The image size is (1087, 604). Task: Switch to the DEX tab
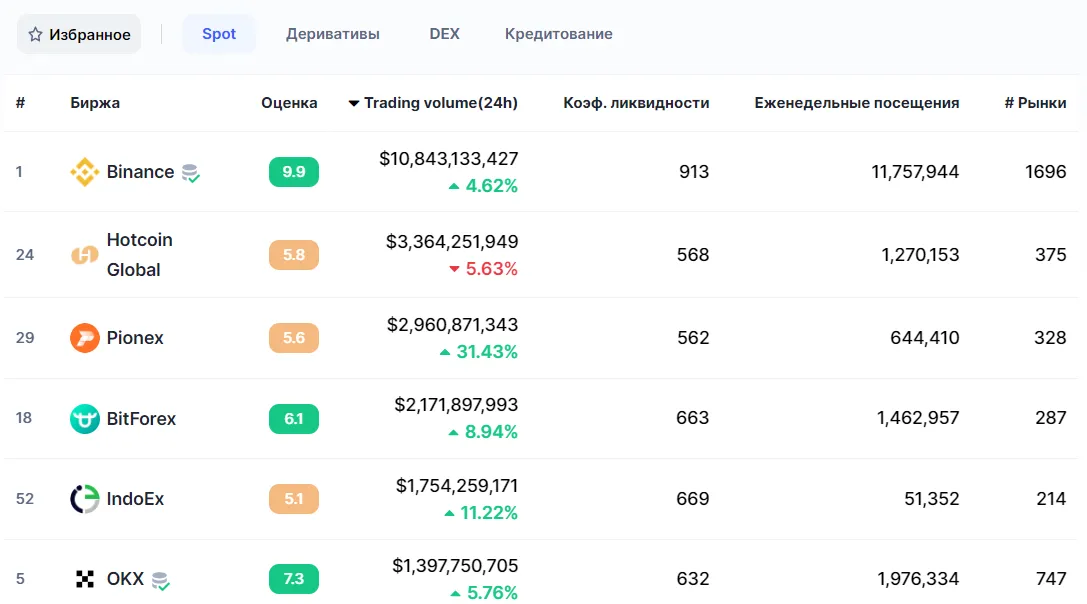(x=444, y=34)
